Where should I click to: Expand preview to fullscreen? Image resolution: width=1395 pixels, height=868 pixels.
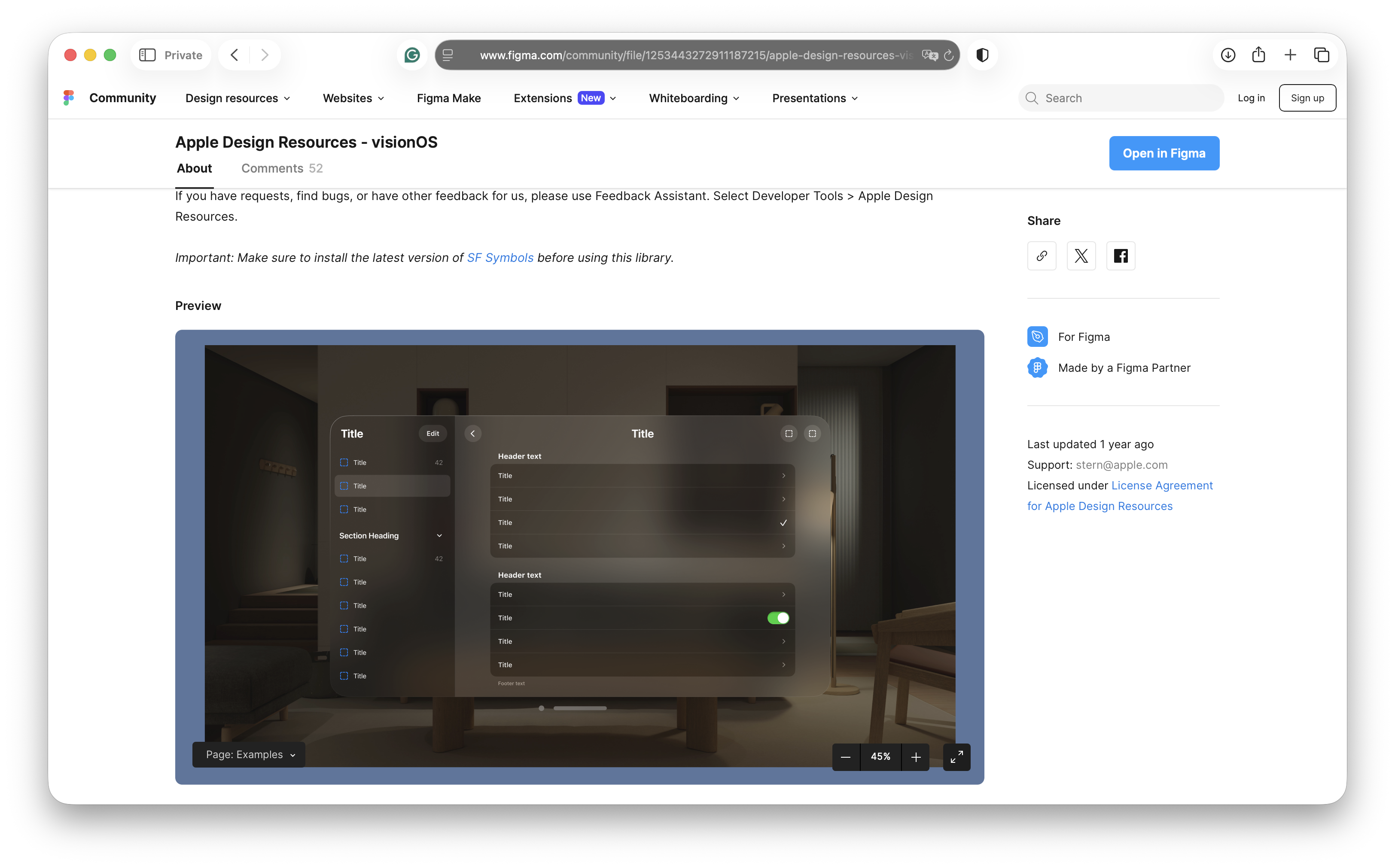click(957, 757)
